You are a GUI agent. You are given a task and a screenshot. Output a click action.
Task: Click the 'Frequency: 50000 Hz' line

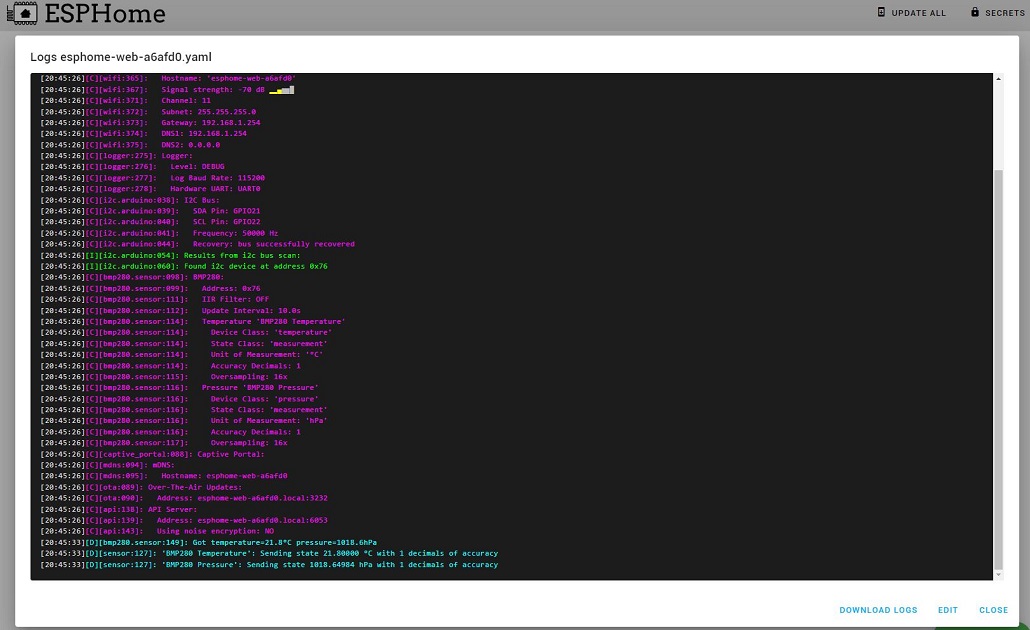point(160,233)
